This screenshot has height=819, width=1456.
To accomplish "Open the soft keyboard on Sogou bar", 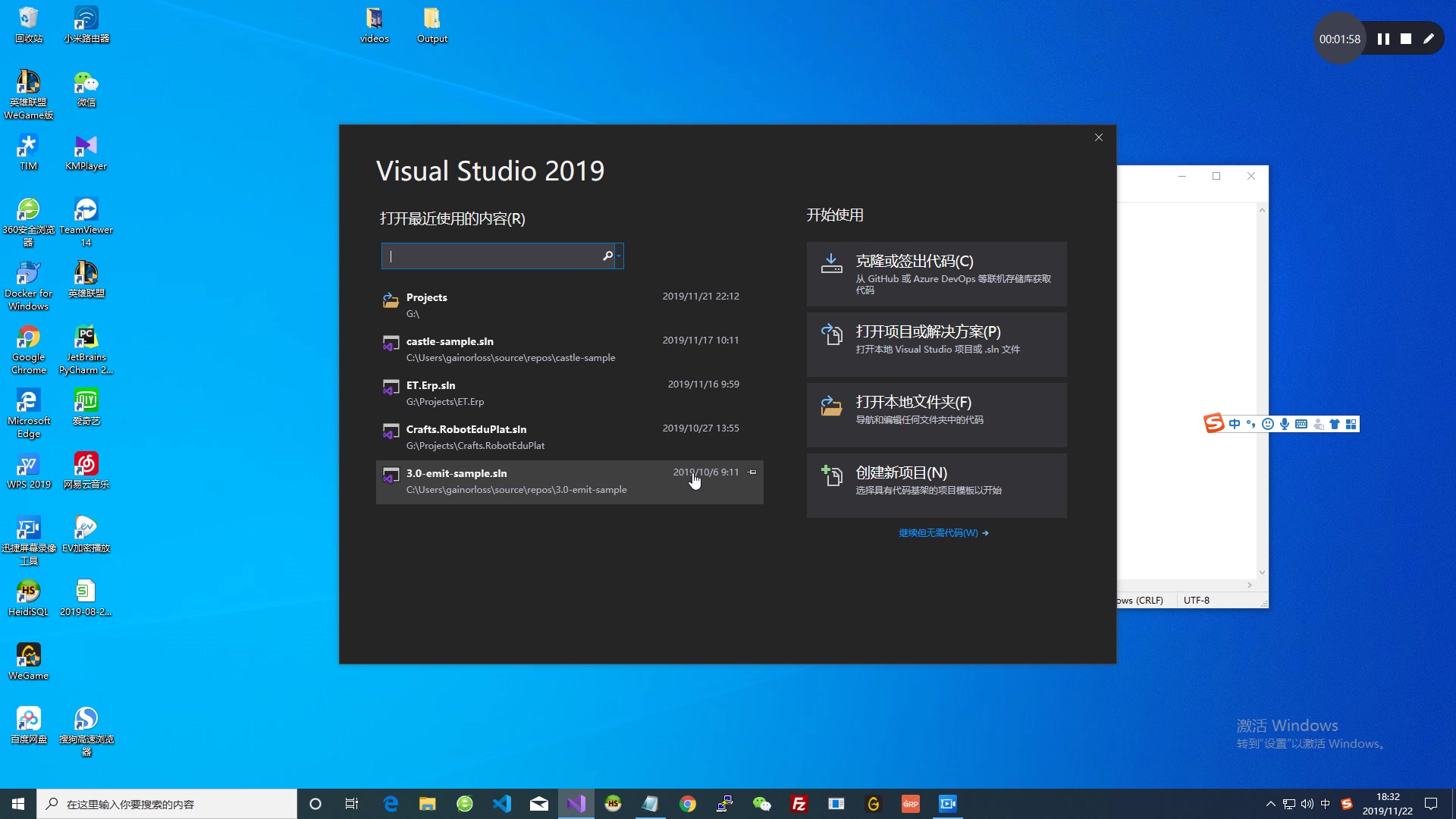I will click(x=1301, y=424).
